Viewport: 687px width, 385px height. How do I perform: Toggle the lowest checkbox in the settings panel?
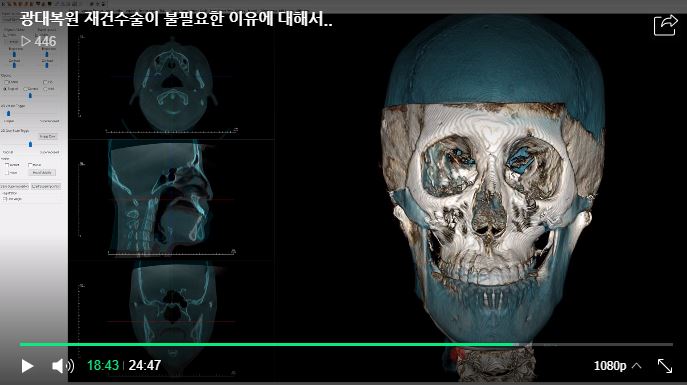pyautogui.click(x=5, y=199)
